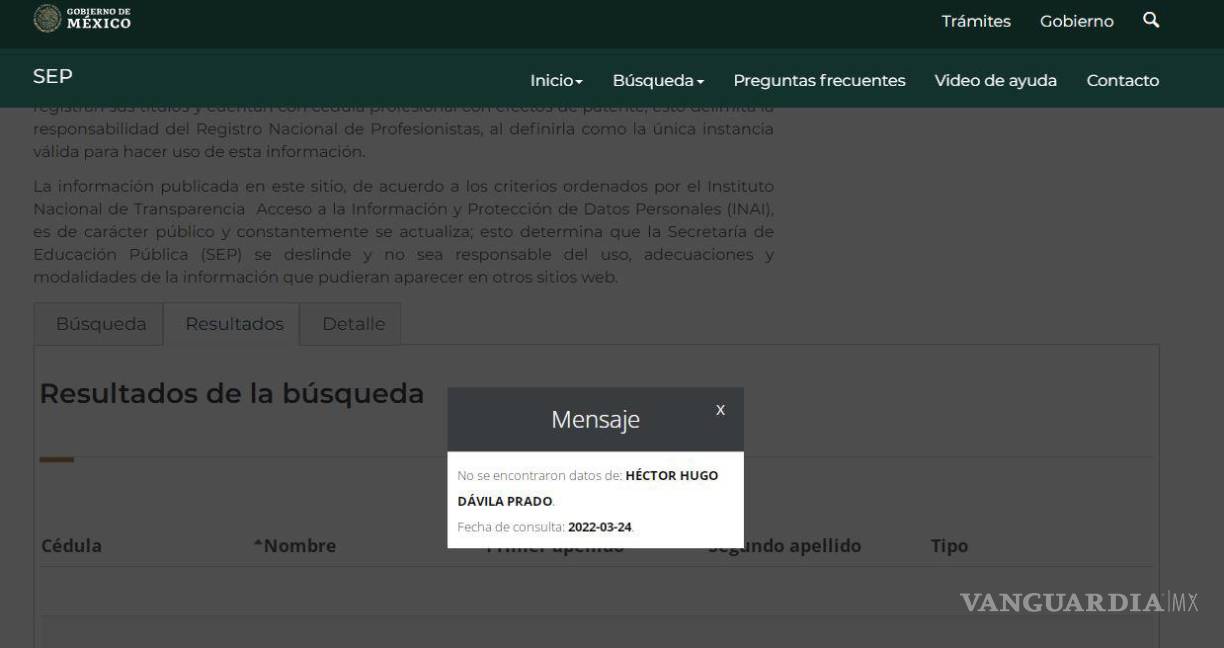
Task: Click the Tipo column header
Action: pos(949,546)
